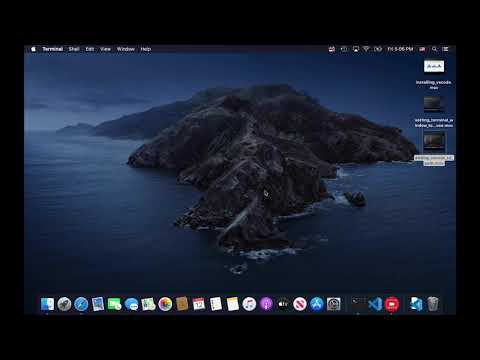Open the Shell menu
The width and height of the screenshot is (480, 360).
74,49
